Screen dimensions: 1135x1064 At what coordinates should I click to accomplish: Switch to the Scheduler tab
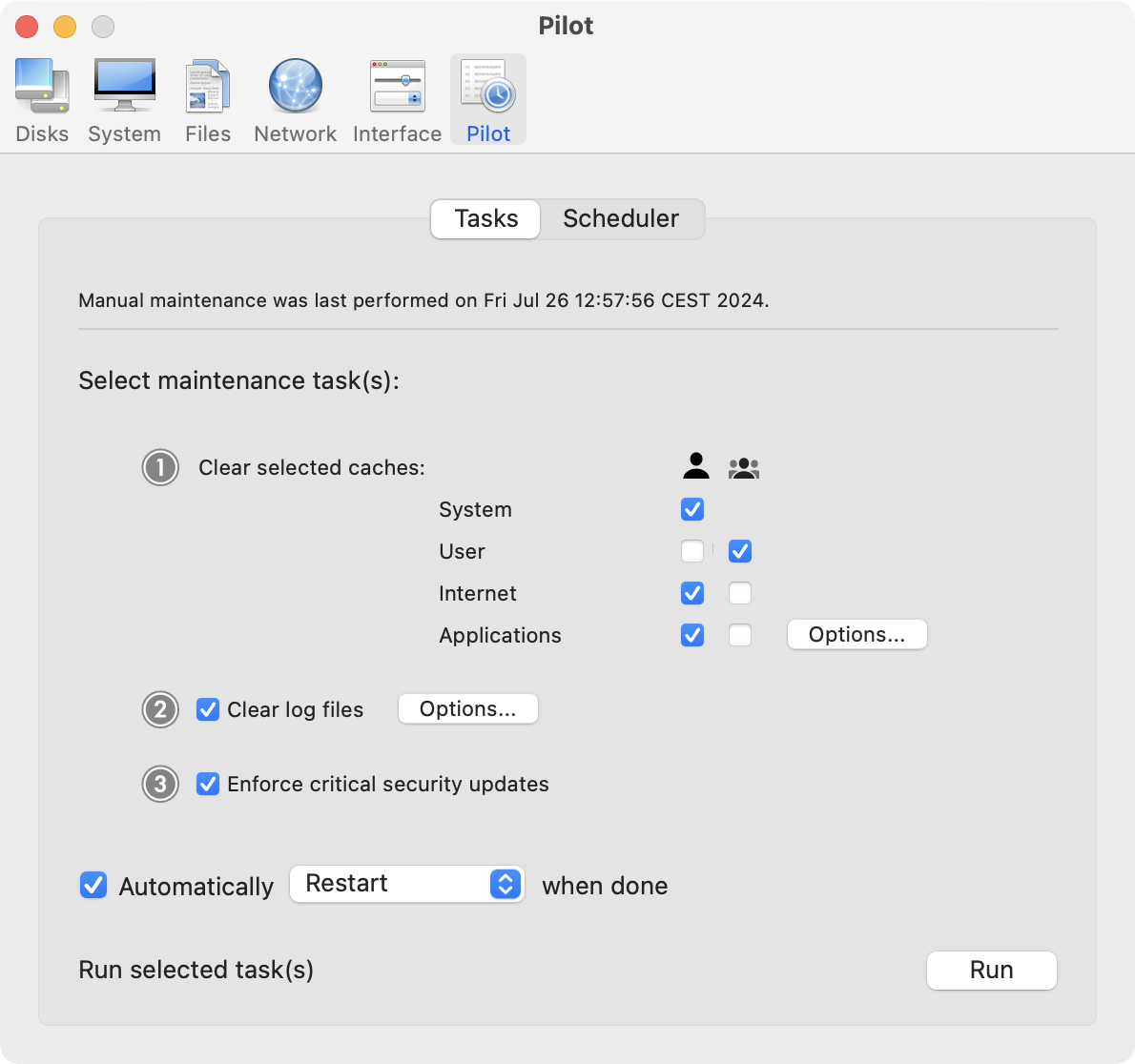click(621, 218)
